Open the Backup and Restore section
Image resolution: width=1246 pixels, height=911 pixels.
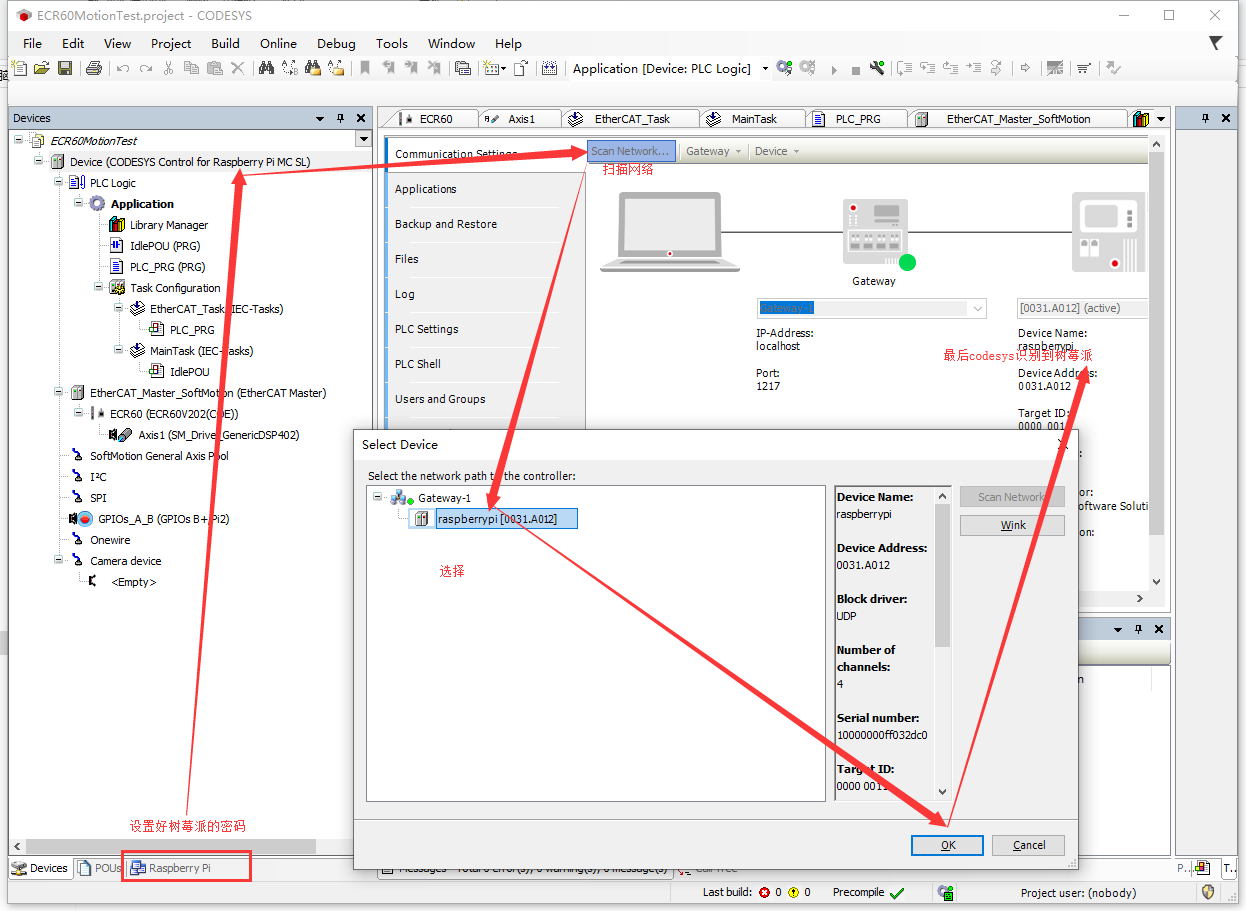pyautogui.click(x=446, y=224)
